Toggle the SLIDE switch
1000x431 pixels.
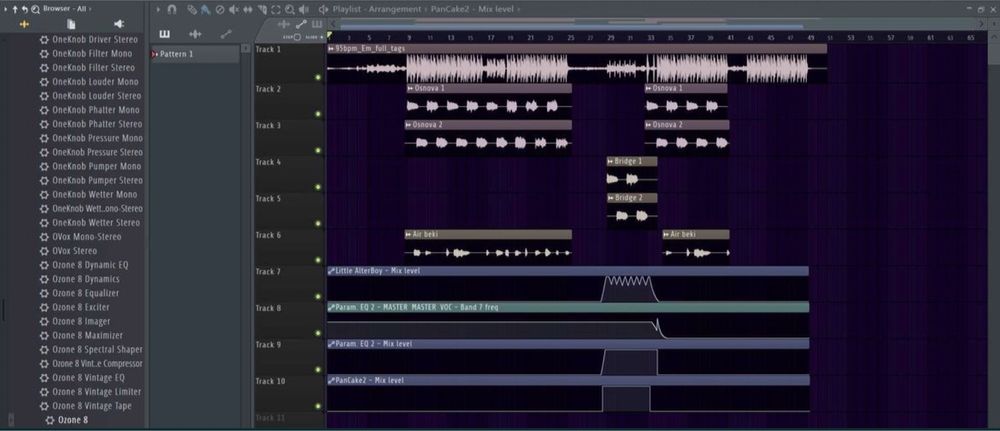click(314, 37)
